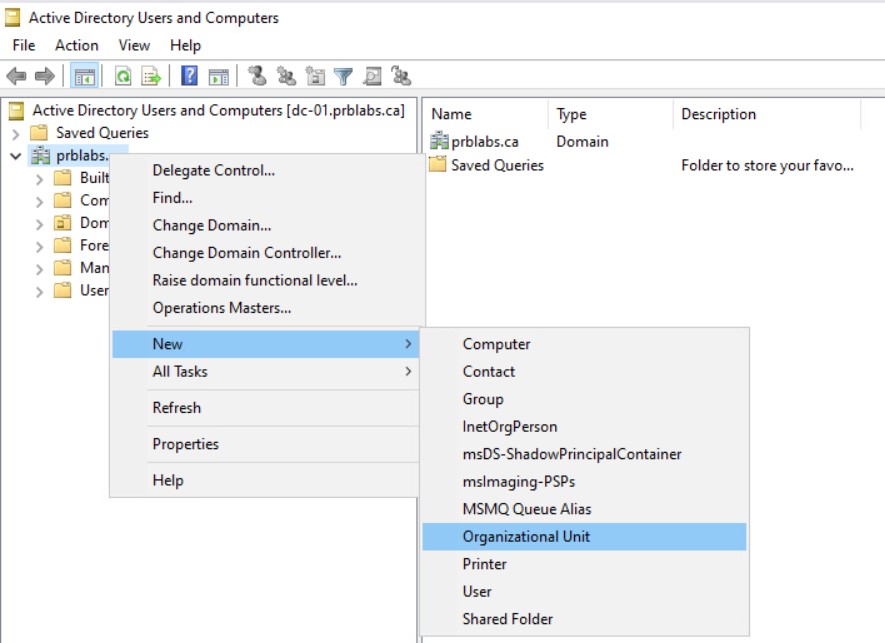Toggle the show/hide console tree button

click(84, 76)
